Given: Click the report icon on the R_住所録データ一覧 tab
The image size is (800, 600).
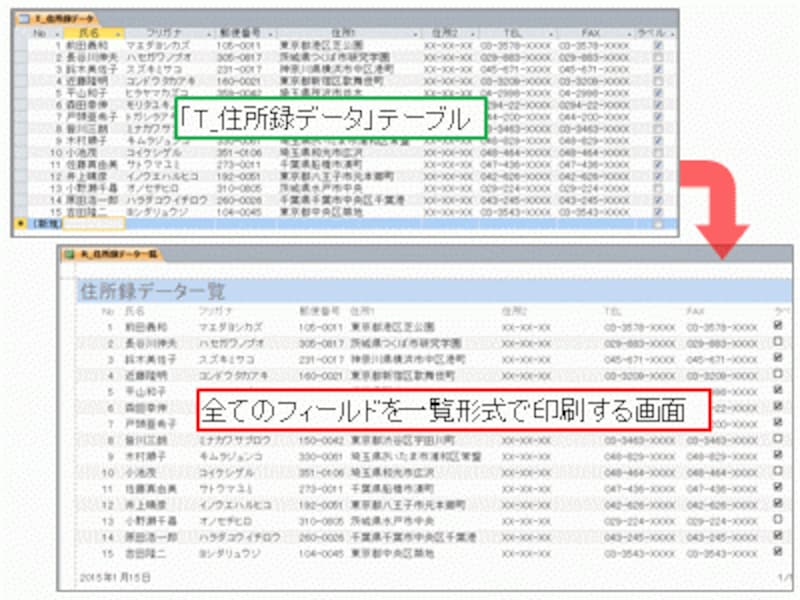Looking at the screenshot, I should click(69, 254).
